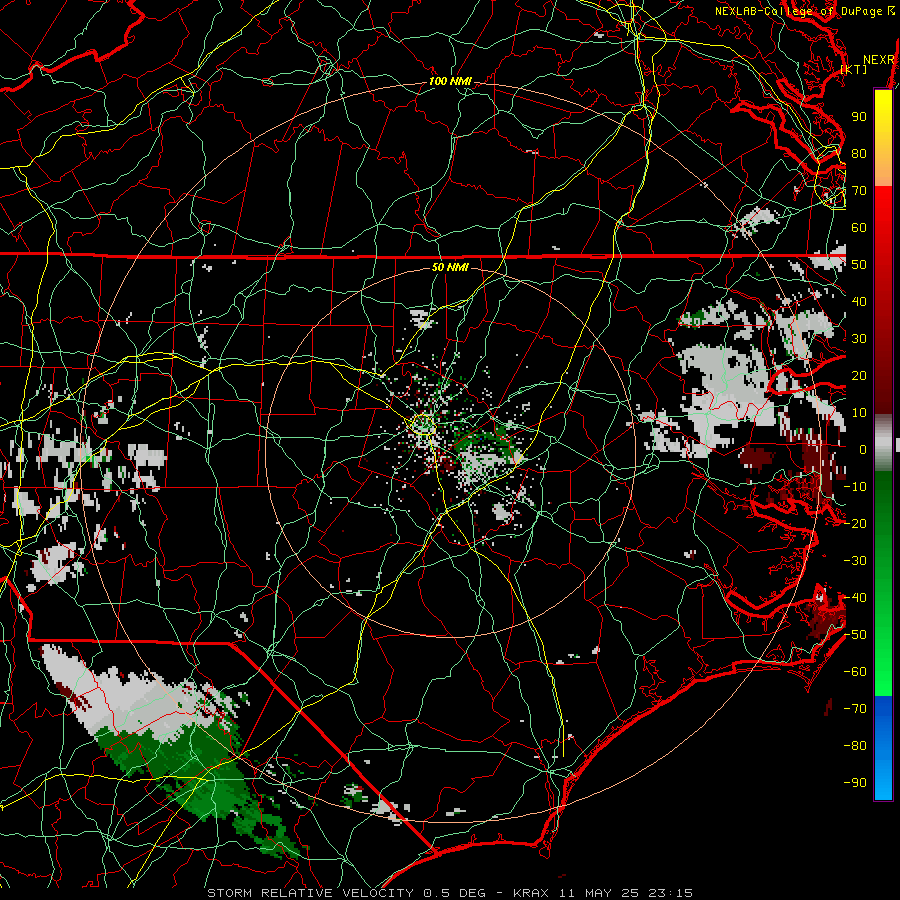Click the STORM RELATIVE VELOCITY product title
Screen dimensions: 900x900
[x=311, y=893]
